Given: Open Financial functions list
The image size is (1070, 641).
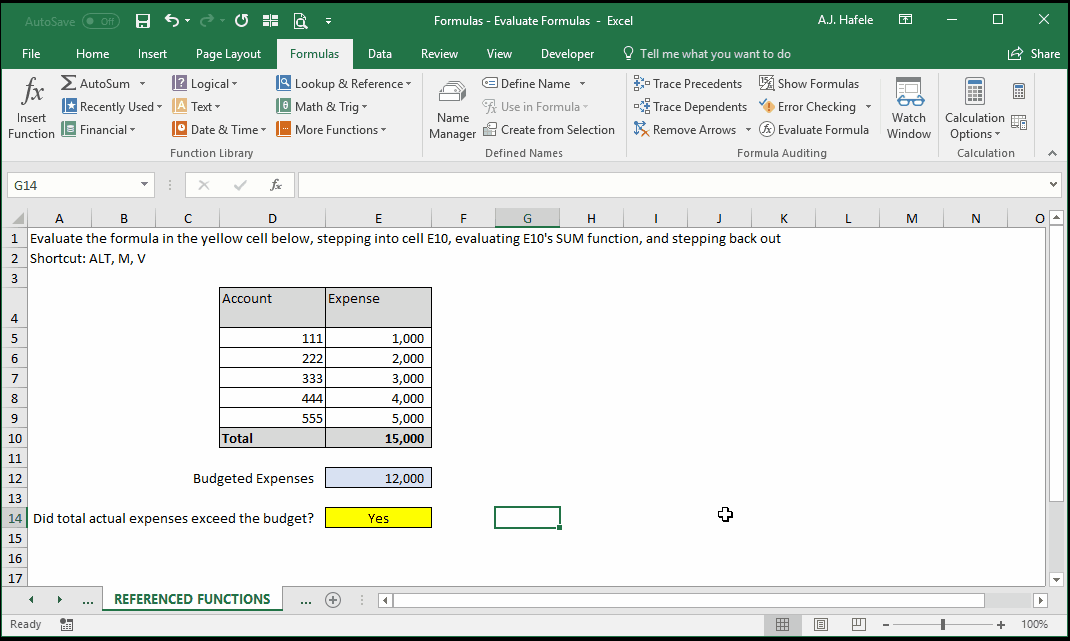Looking at the screenshot, I should pyautogui.click(x=98, y=130).
